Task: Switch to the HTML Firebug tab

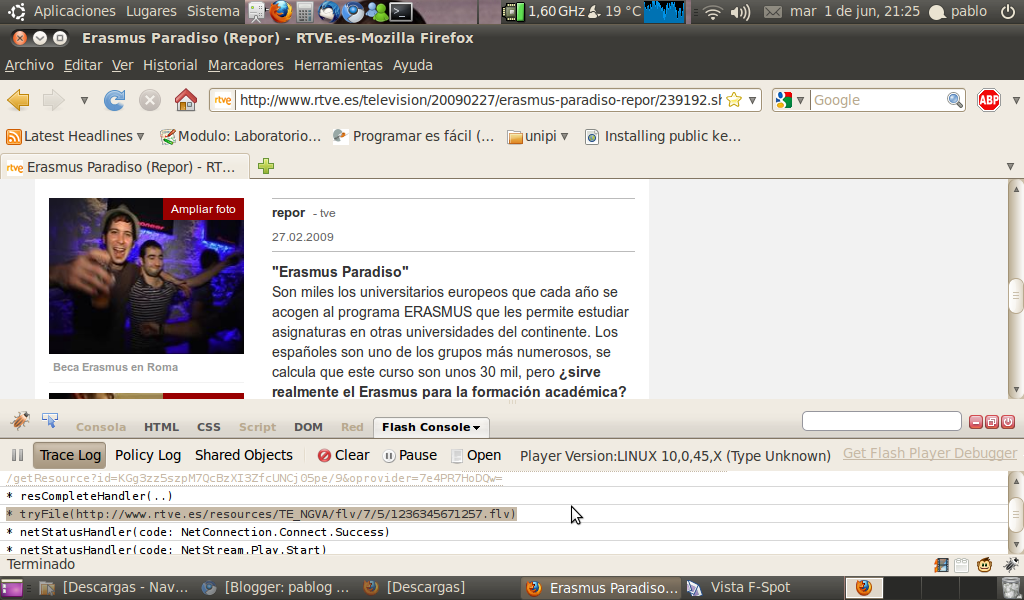Action: coord(161,427)
